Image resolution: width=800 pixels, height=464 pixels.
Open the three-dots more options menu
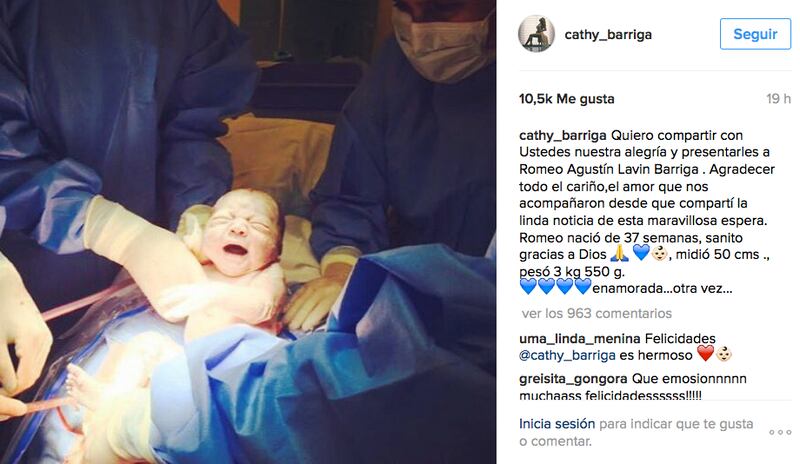tap(780, 432)
